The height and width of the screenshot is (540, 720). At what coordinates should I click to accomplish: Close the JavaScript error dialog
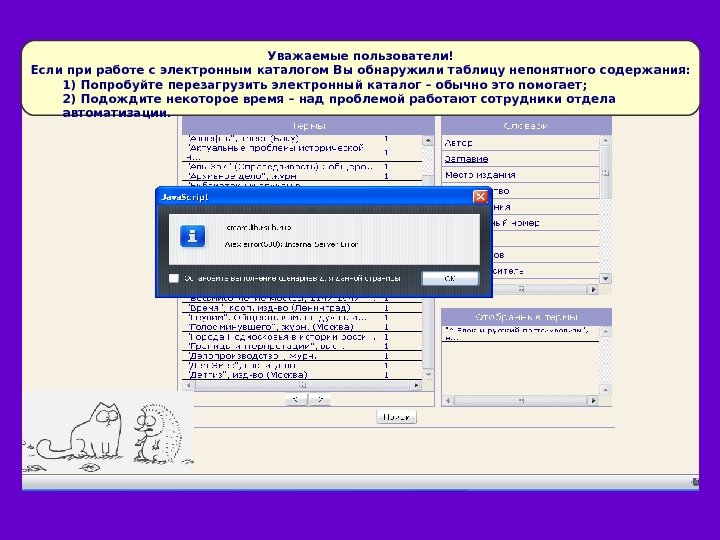pyautogui.click(x=480, y=197)
